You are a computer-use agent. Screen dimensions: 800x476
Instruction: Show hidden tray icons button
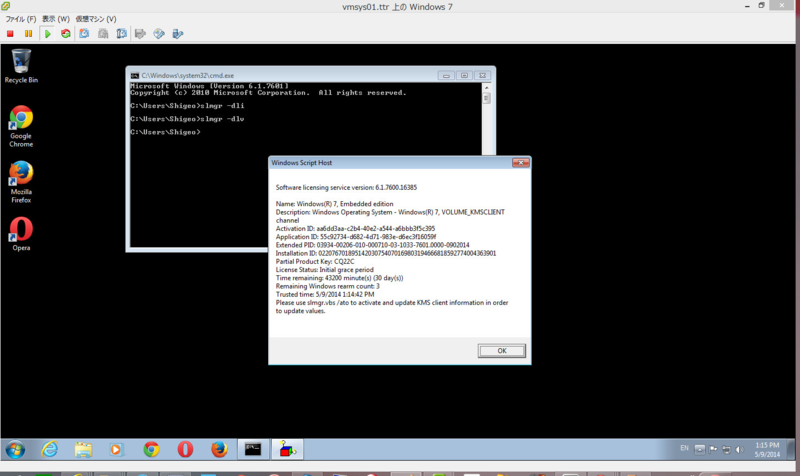(x=699, y=449)
